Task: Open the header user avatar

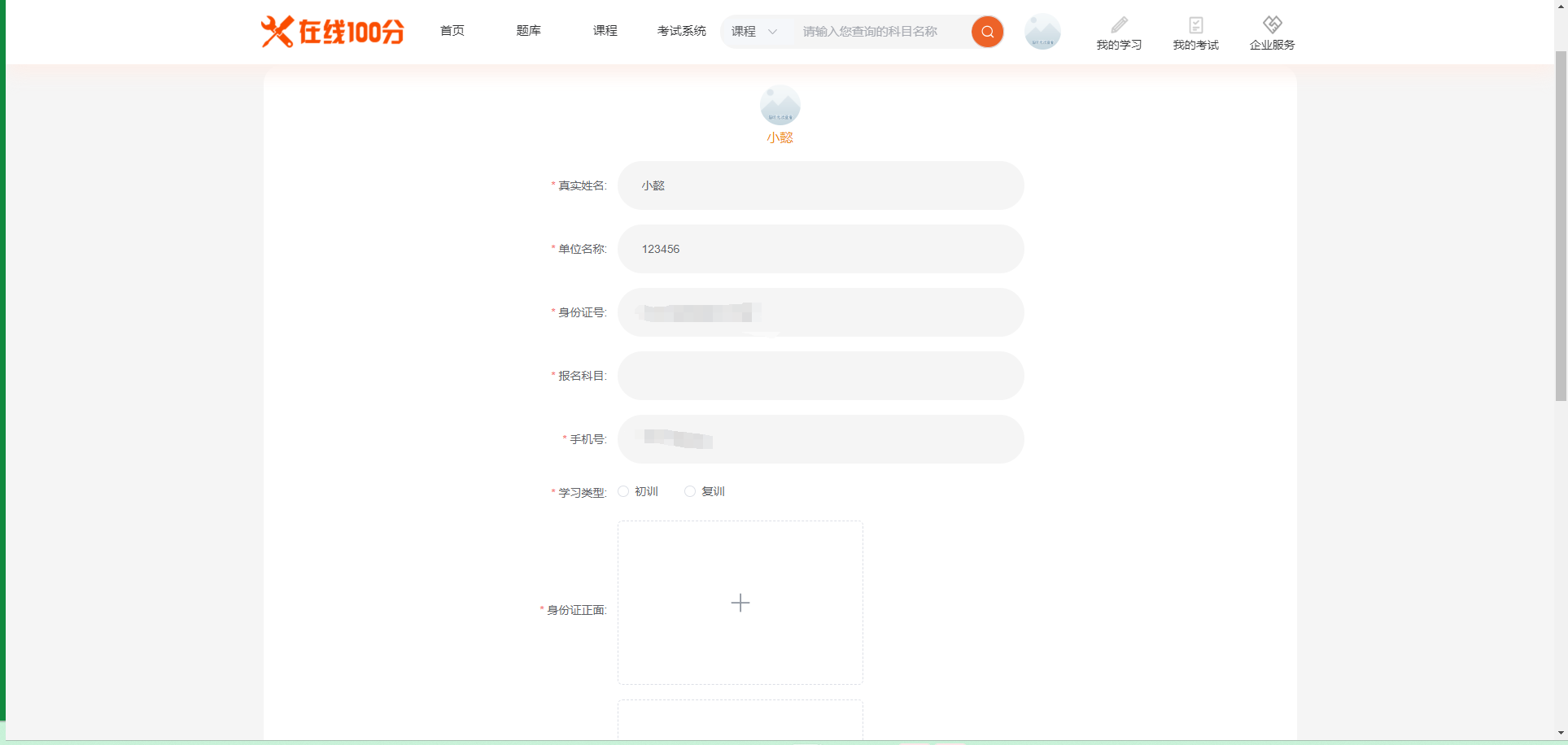Action: pos(1042,32)
